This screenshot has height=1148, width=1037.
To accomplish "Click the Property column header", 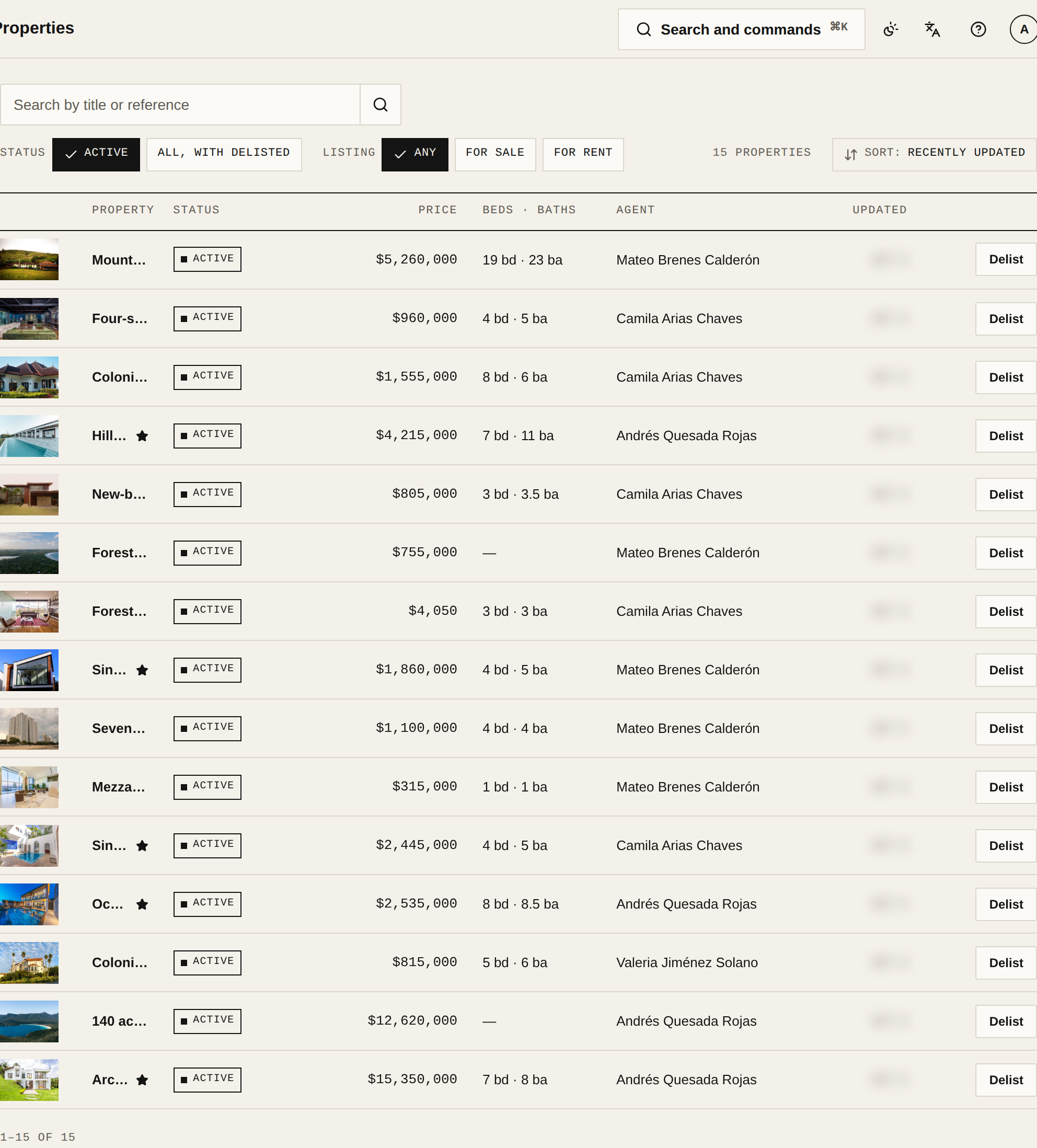I will (123, 210).
